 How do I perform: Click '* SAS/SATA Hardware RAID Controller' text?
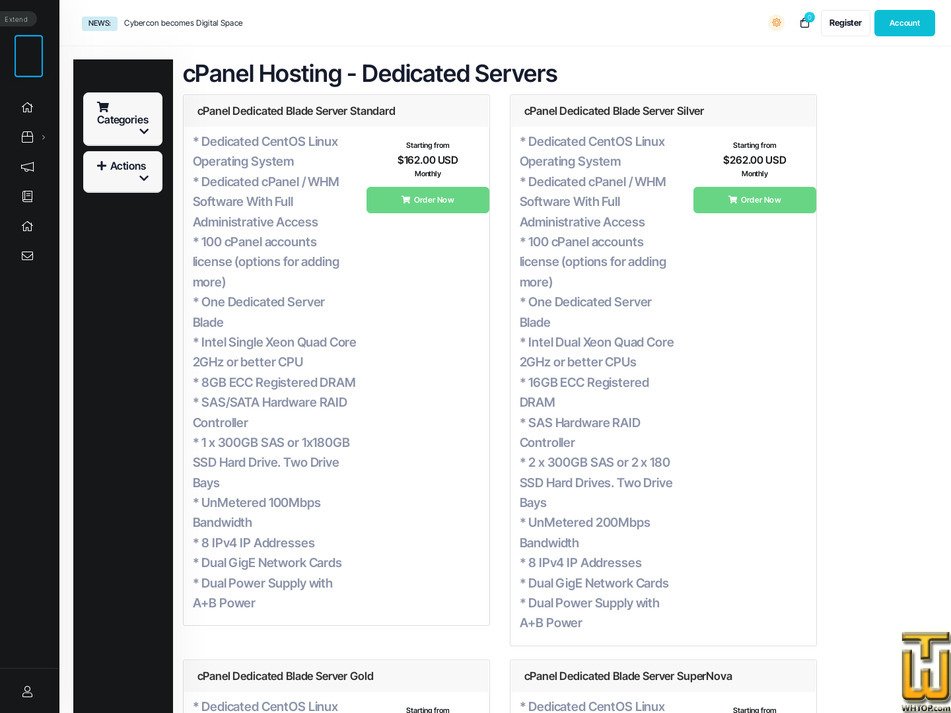pos(270,412)
